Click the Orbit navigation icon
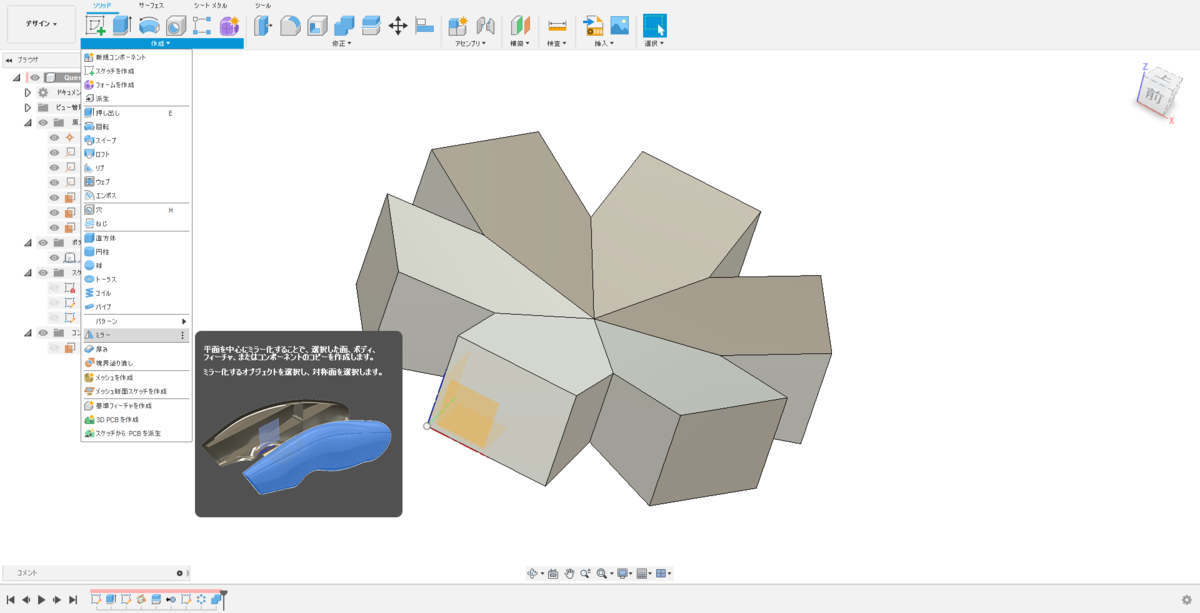The width and height of the screenshot is (1200, 613). 533,573
